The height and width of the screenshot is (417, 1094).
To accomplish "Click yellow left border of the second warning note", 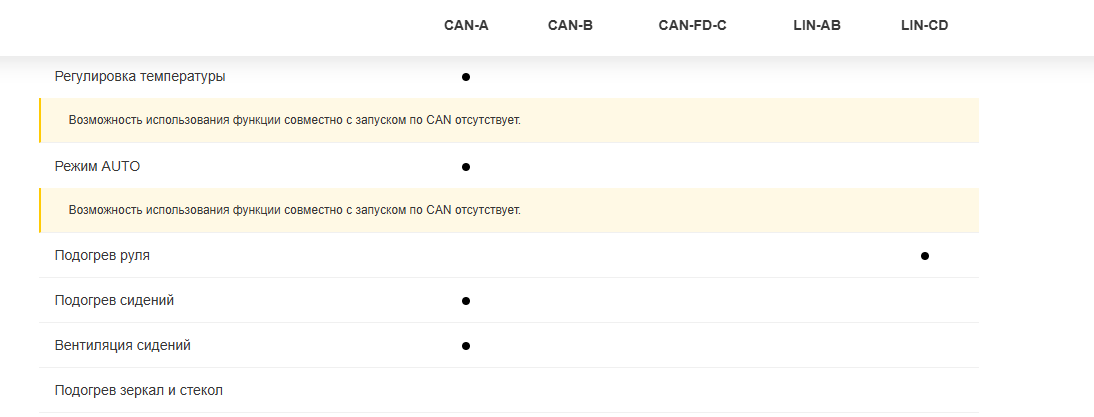I will coord(40,211).
